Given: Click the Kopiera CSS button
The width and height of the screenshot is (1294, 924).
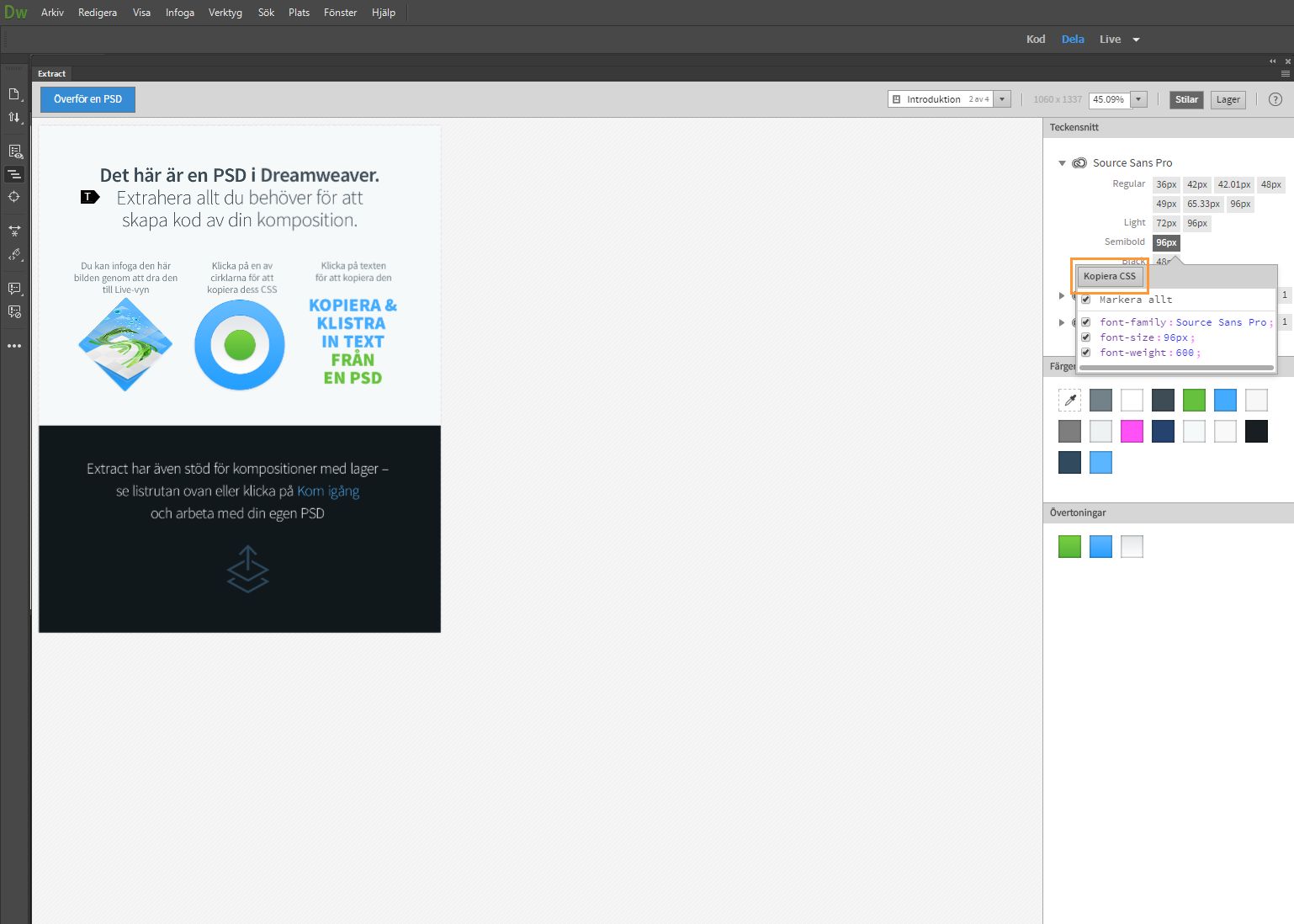Looking at the screenshot, I should pos(1110,276).
